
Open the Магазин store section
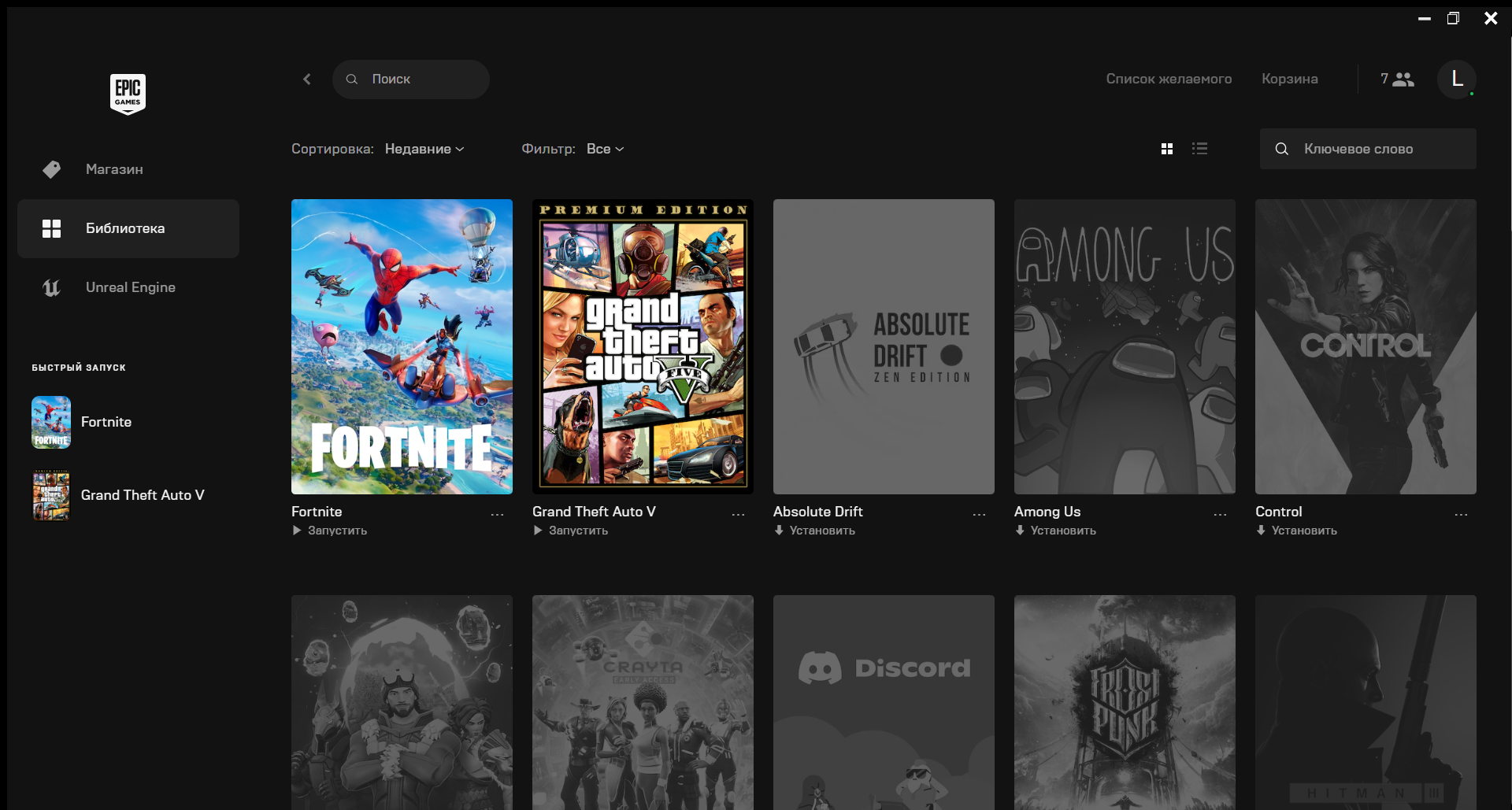[x=114, y=169]
